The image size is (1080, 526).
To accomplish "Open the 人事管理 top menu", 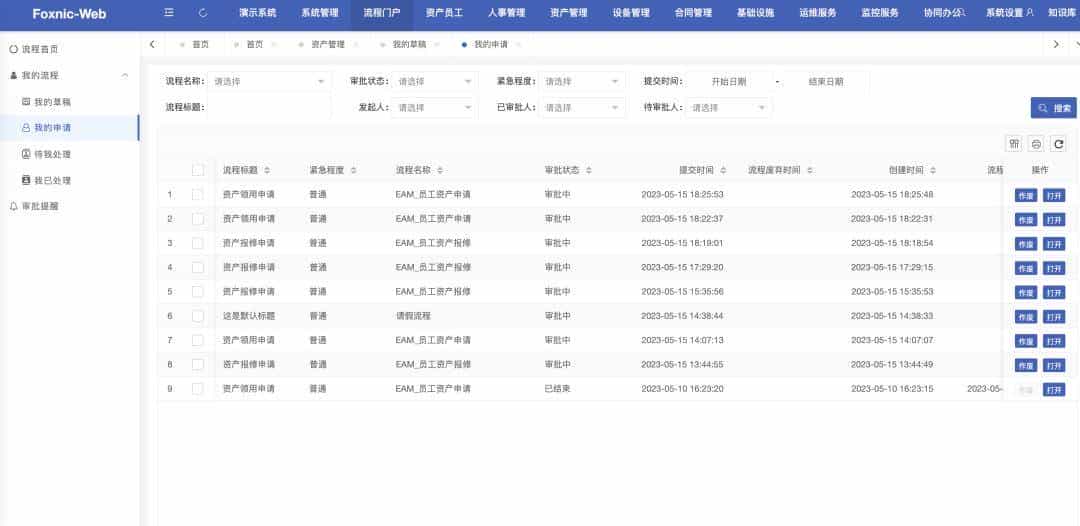I will coord(506,12).
